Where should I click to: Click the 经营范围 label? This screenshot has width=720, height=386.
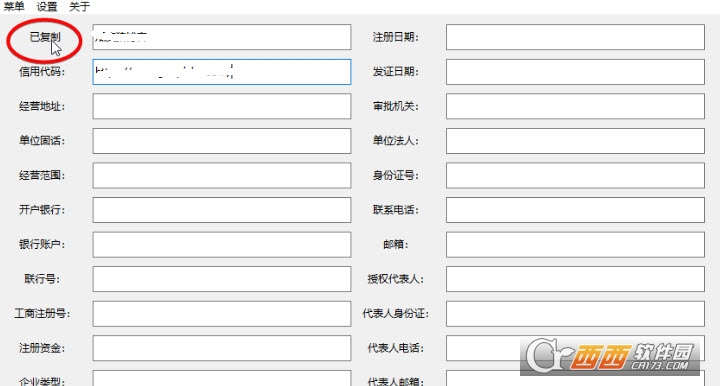click(x=42, y=175)
